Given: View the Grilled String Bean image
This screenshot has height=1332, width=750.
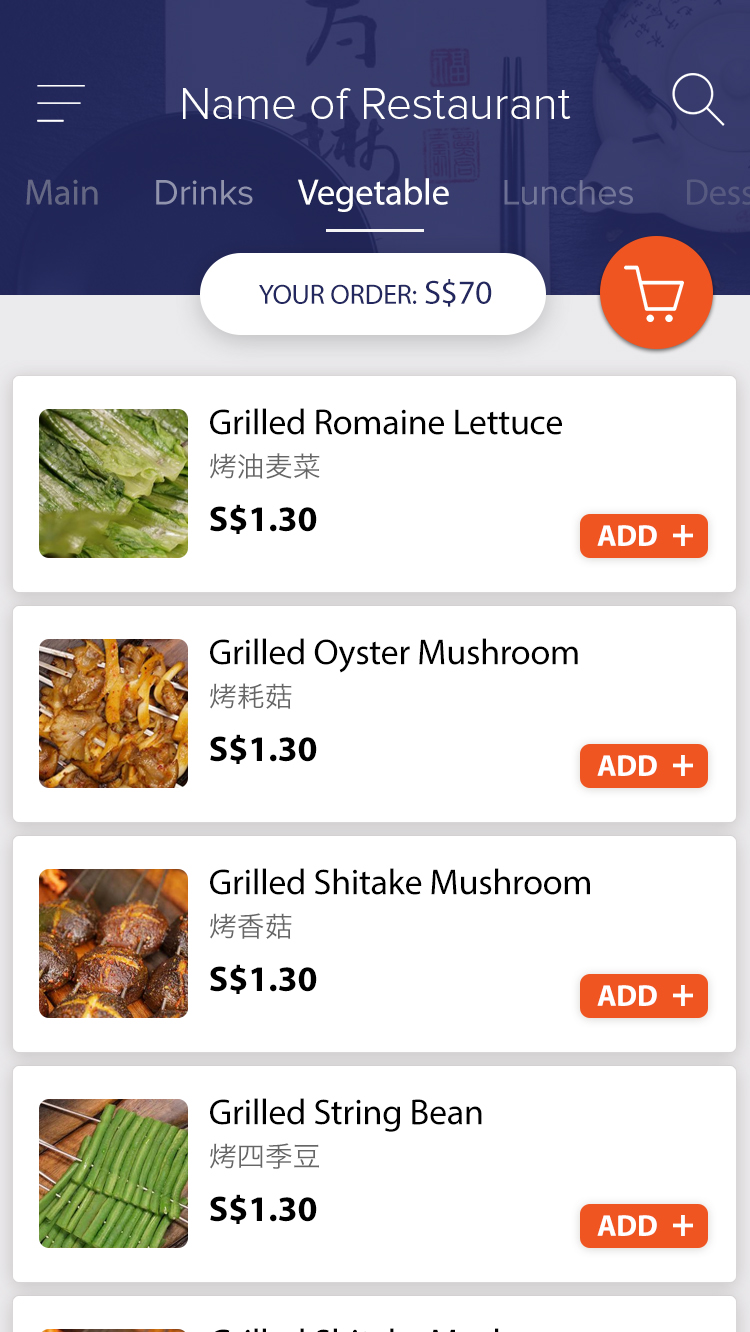Looking at the screenshot, I should coord(113,1173).
